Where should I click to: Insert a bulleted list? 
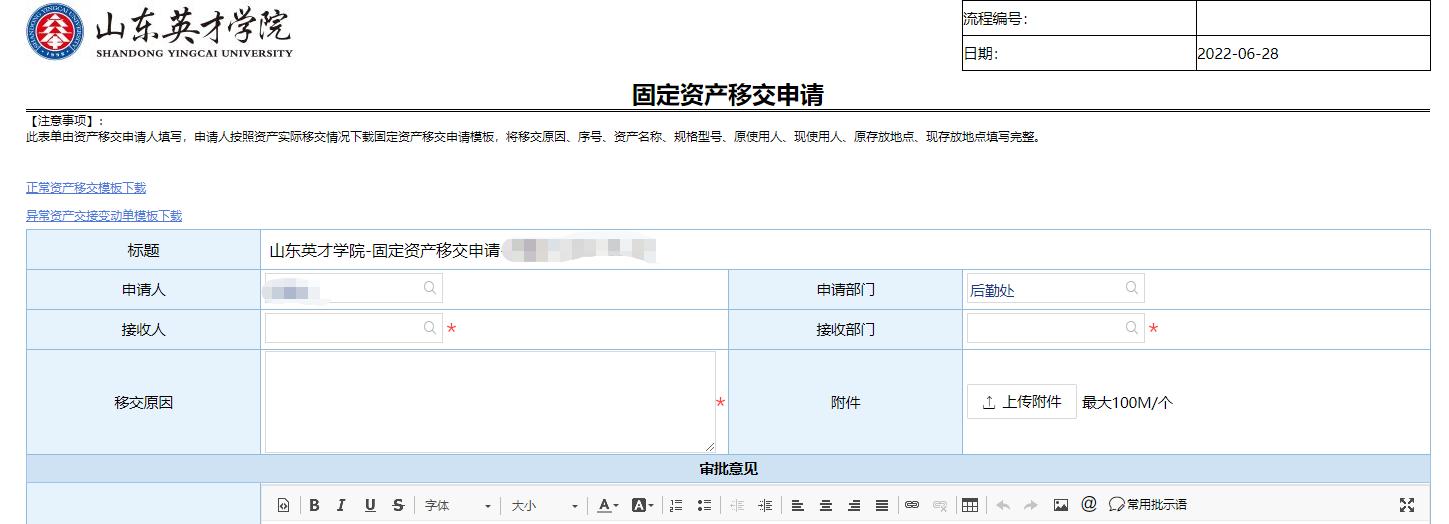(x=704, y=506)
